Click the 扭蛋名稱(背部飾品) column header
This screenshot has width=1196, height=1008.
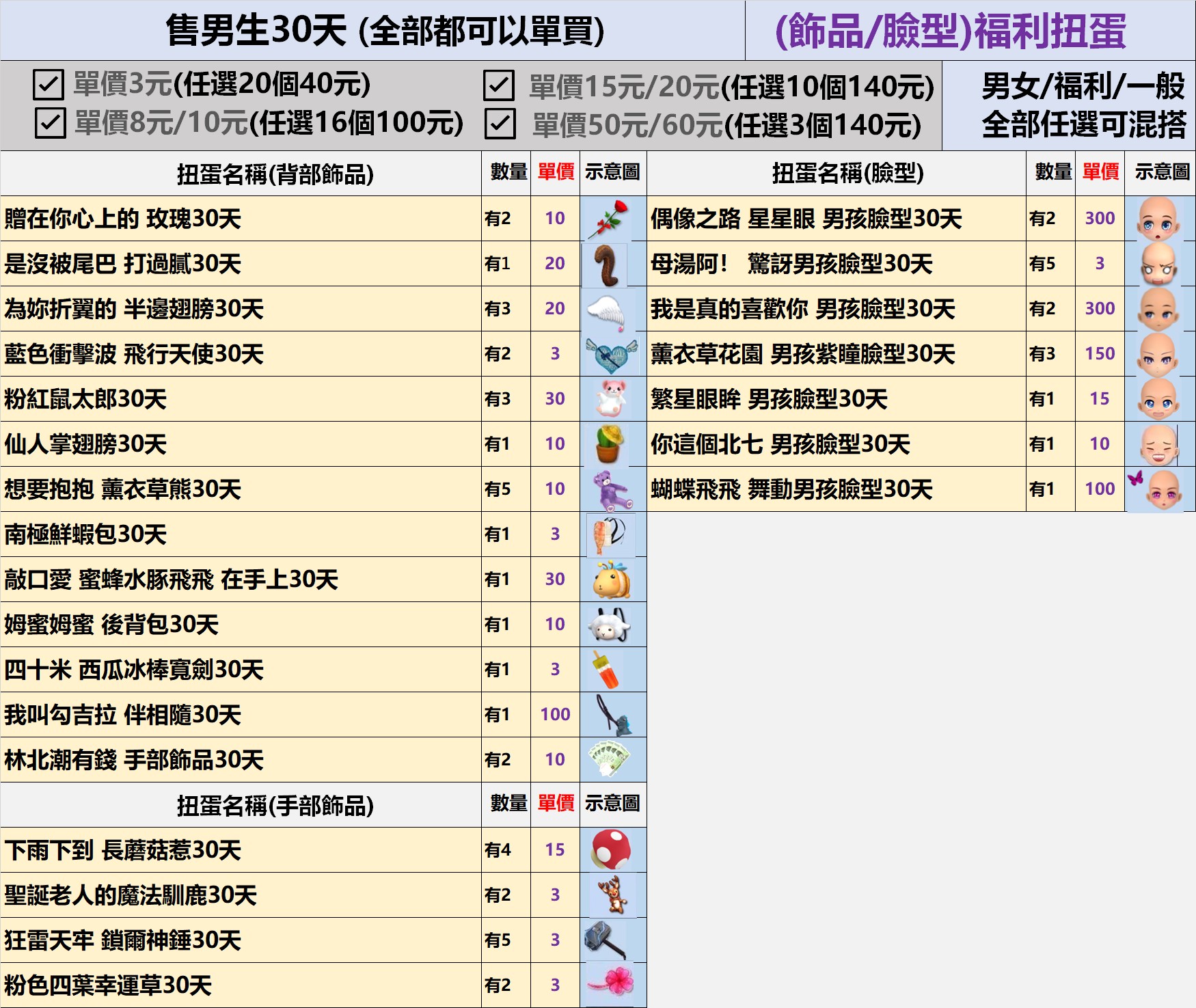pos(275,174)
